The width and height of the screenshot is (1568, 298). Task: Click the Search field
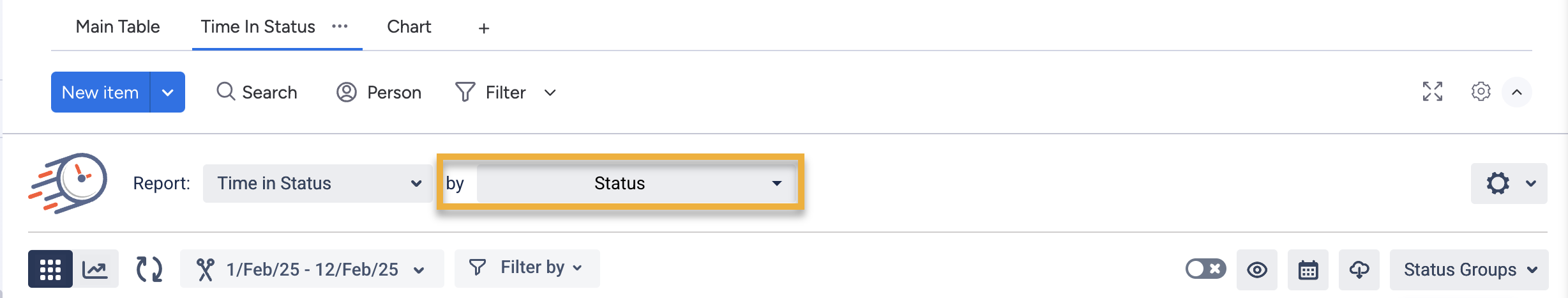tap(257, 92)
